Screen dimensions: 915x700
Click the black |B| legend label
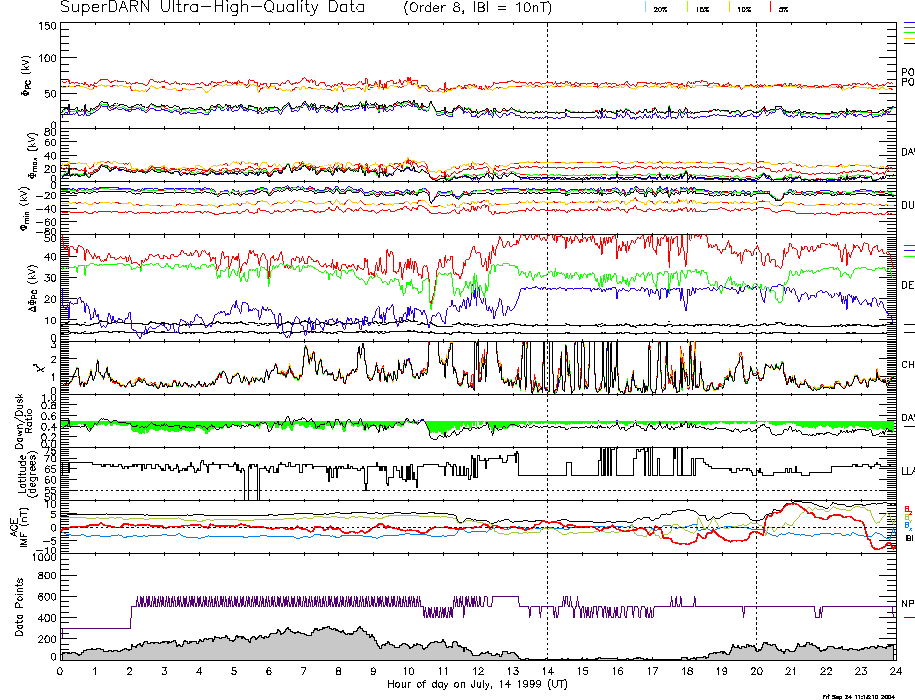click(x=909, y=538)
